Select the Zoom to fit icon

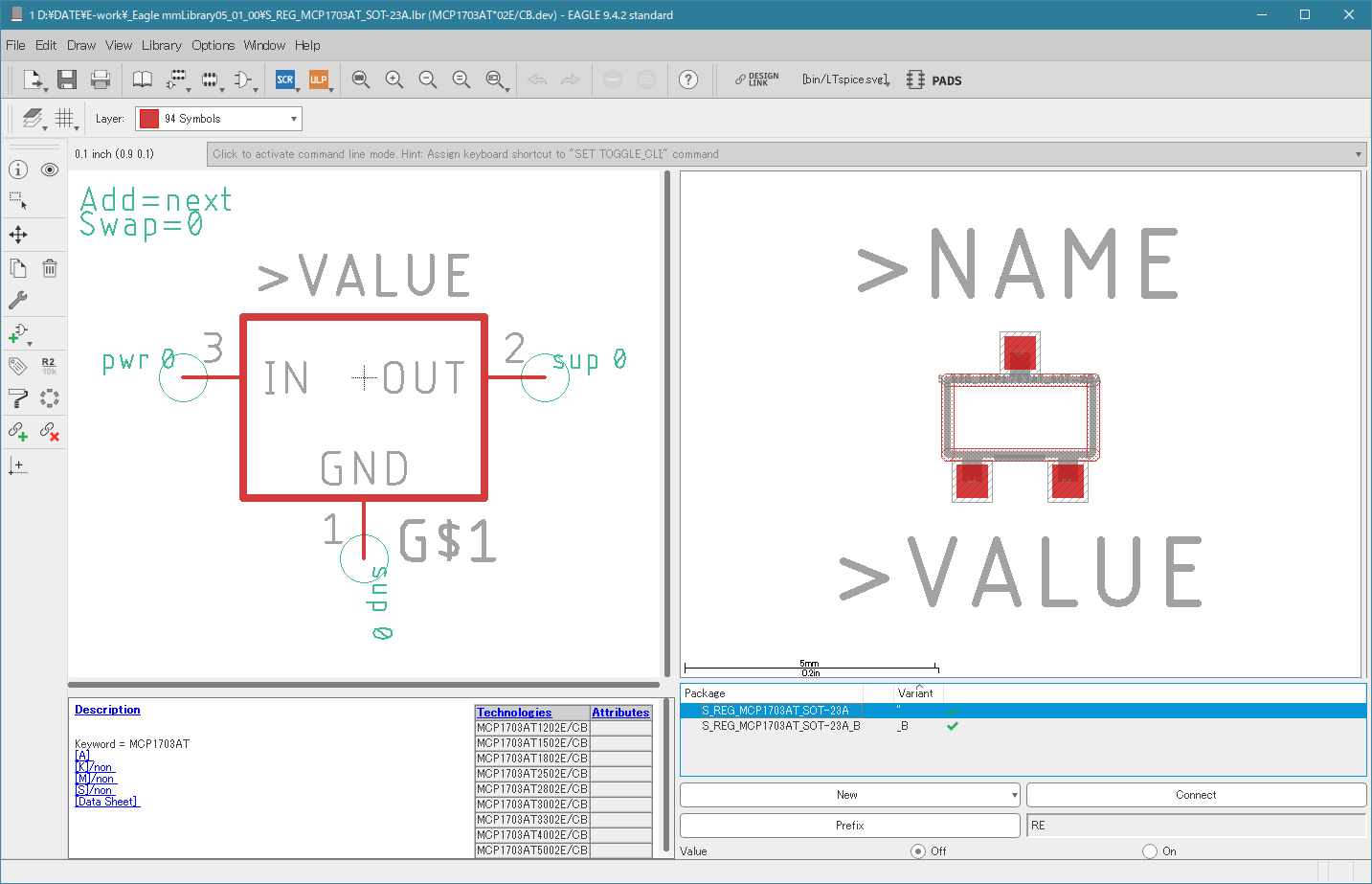click(x=361, y=79)
